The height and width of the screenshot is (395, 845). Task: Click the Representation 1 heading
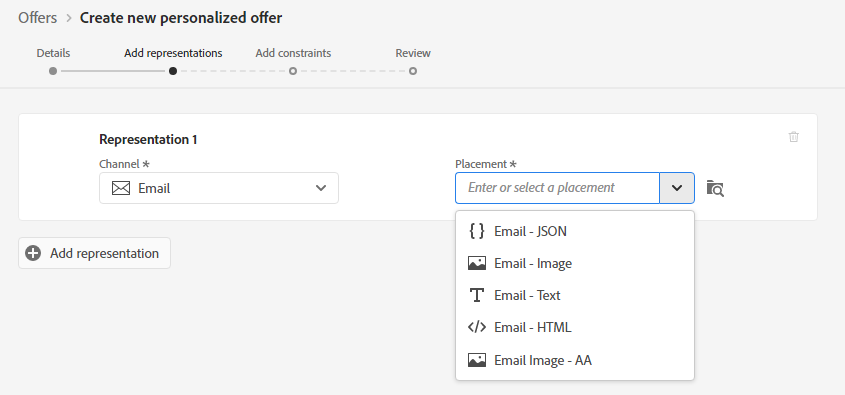click(148, 140)
